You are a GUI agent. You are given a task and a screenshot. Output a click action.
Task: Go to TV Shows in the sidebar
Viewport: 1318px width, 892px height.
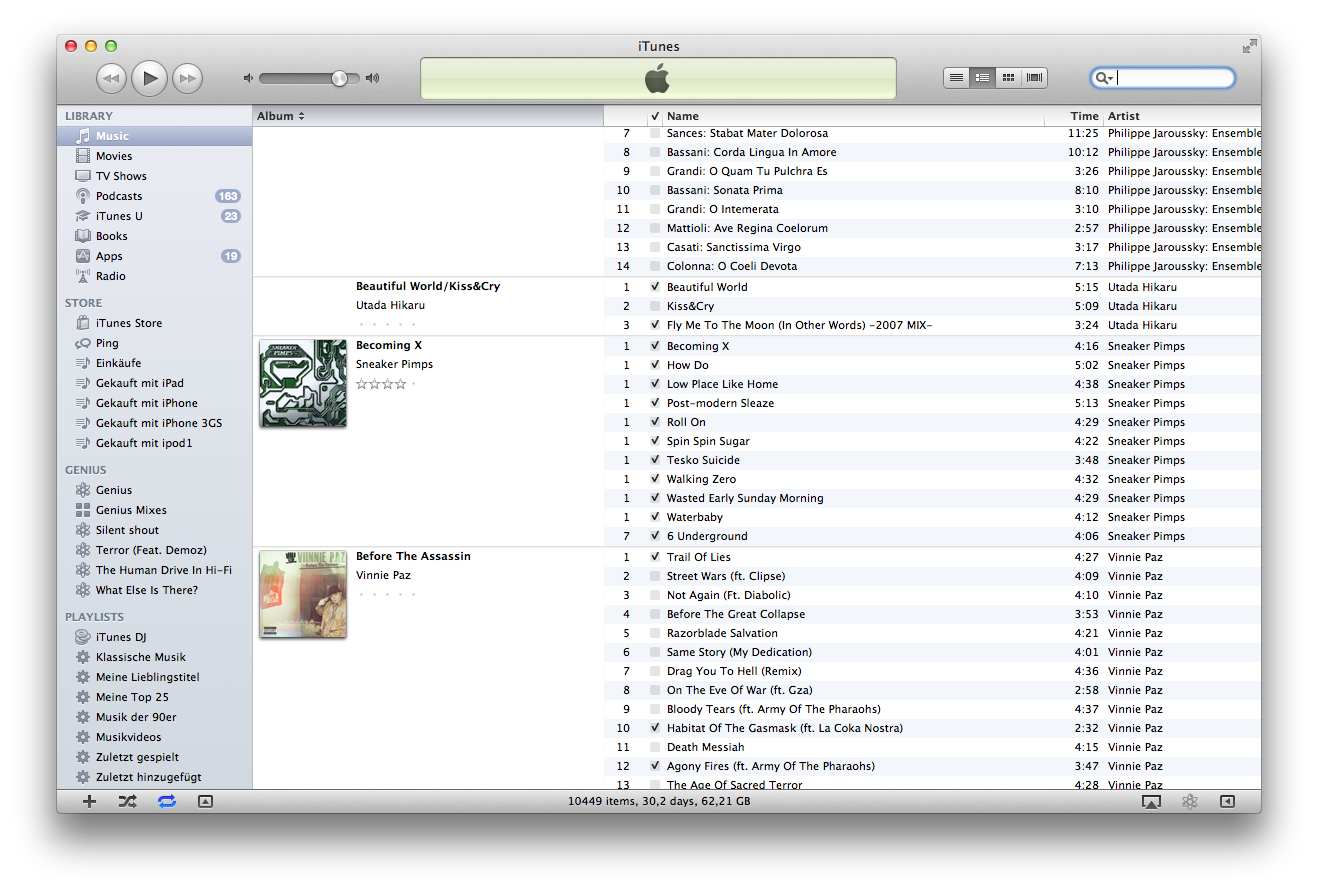154,176
